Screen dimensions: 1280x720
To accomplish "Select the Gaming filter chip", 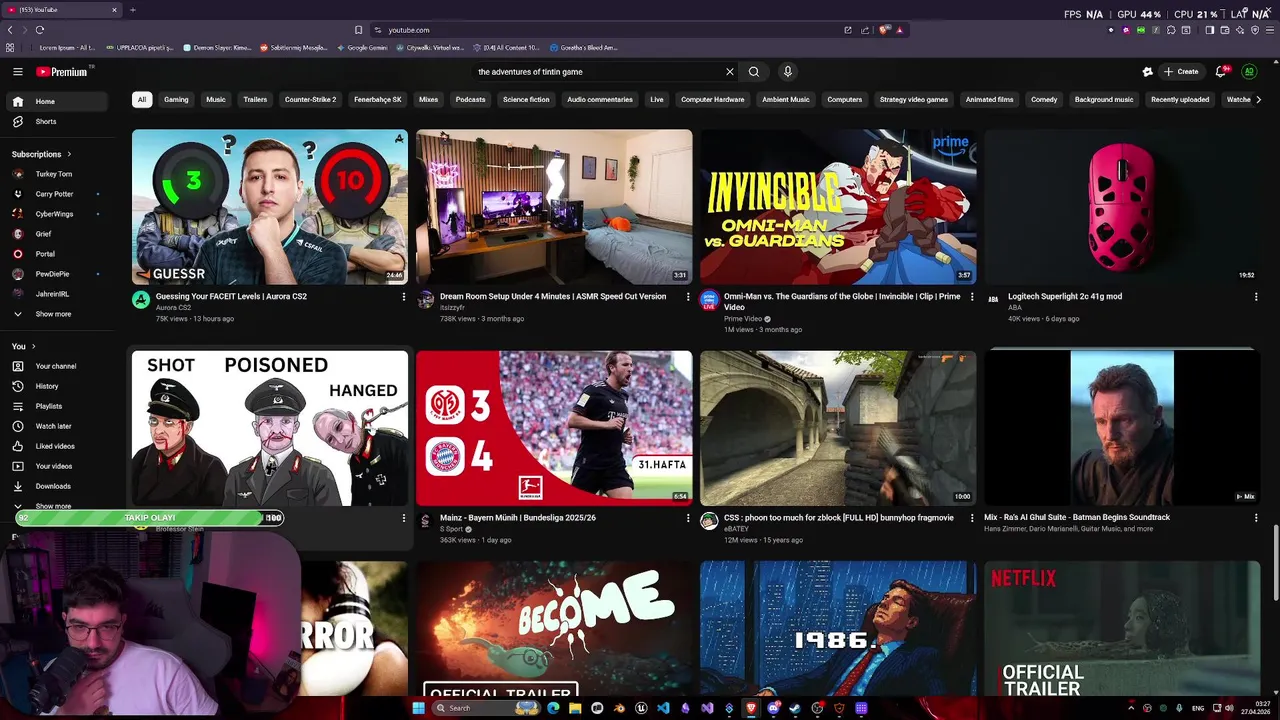I will click(x=176, y=100).
